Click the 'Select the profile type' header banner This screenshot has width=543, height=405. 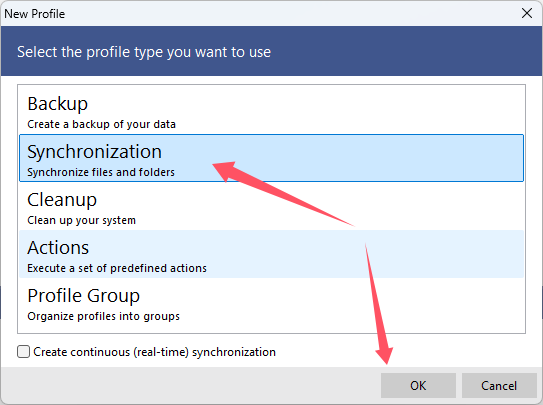tap(271, 51)
